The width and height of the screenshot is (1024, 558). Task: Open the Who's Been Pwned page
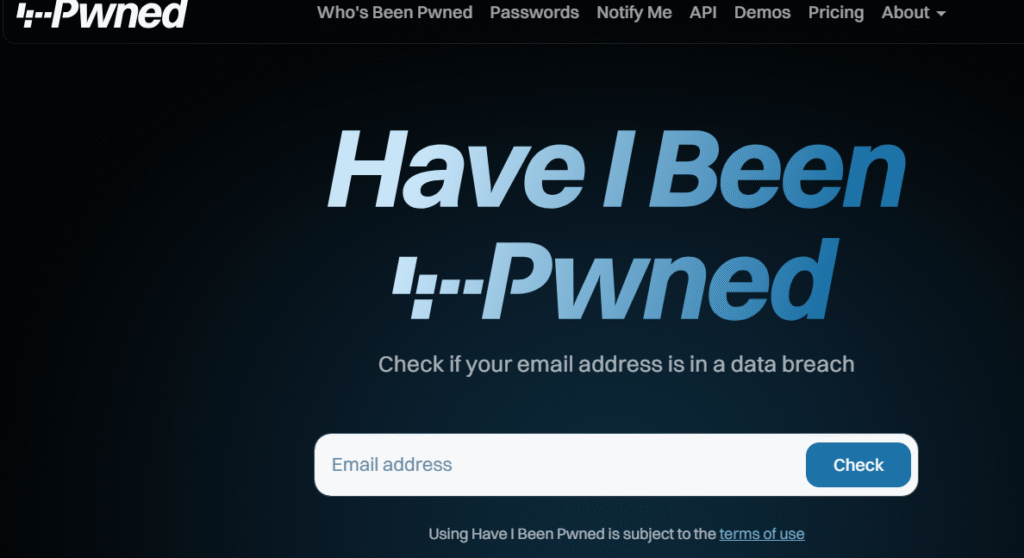click(395, 13)
